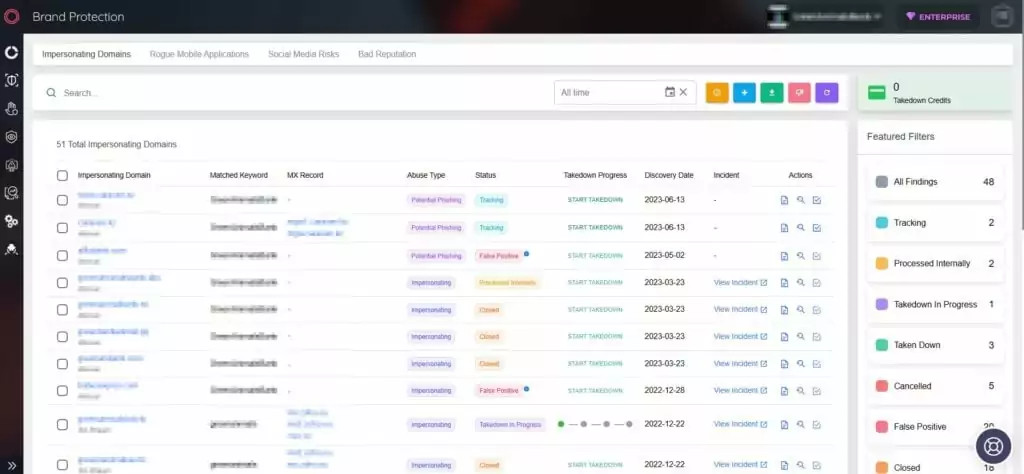Switch to Rogue Mobile Applications tab
The width and height of the screenshot is (1024, 474).
tap(199, 54)
